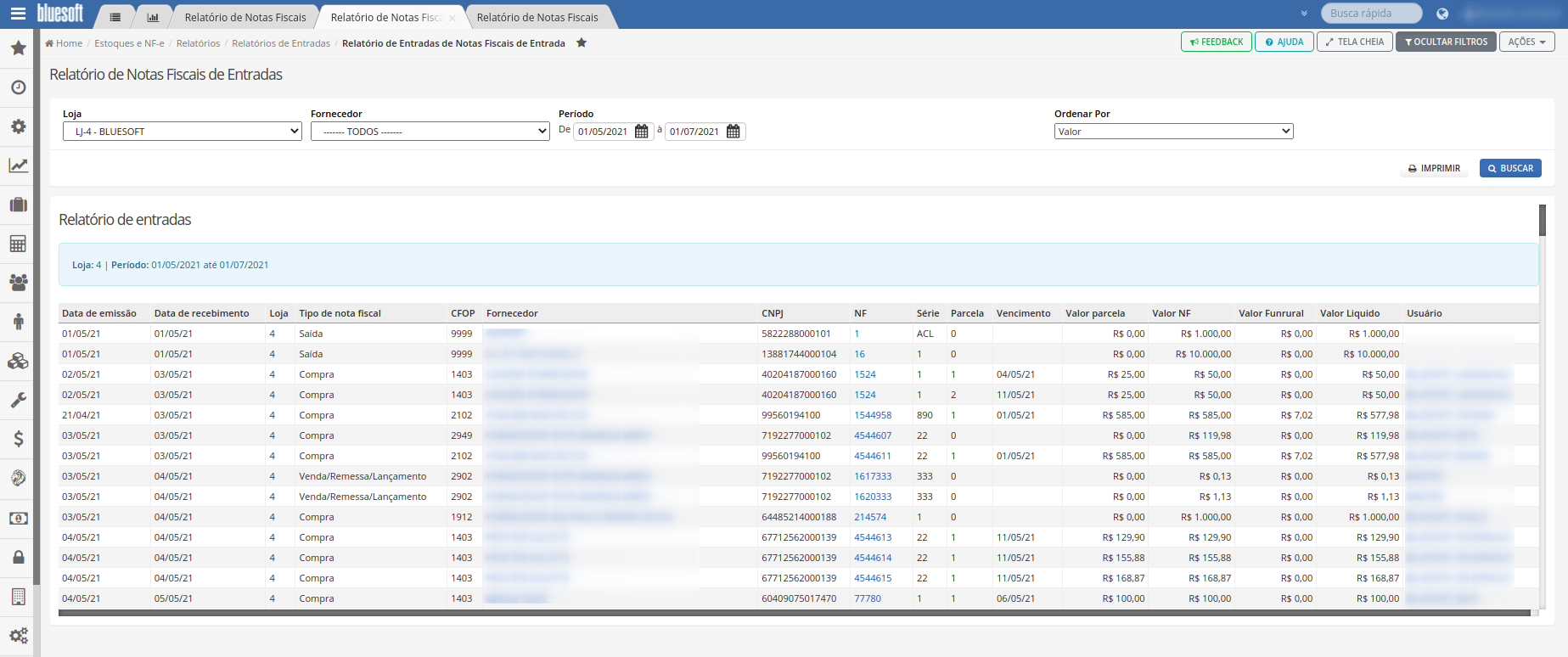Open the dollar sign finance icon
Image resolution: width=1568 pixels, height=657 pixels.
click(x=18, y=439)
